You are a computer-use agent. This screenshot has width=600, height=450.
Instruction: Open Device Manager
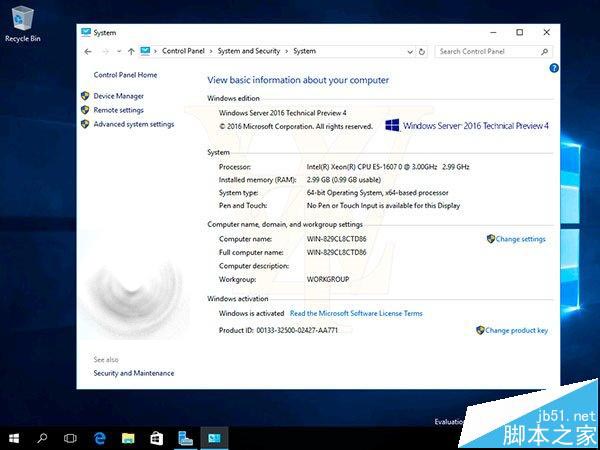tap(119, 96)
